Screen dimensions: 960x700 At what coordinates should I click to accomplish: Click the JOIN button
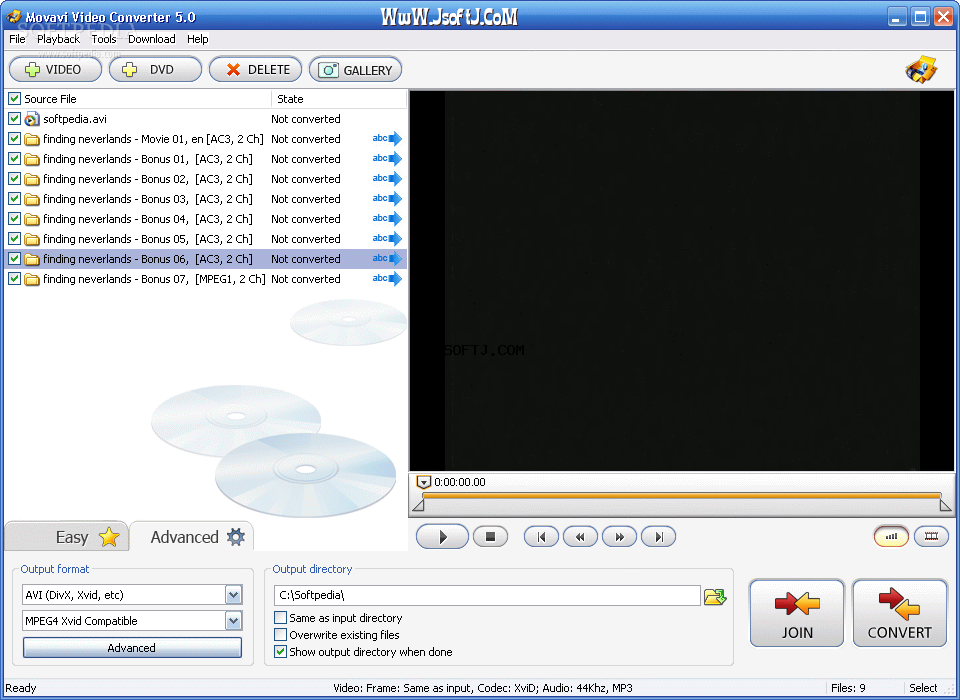[x=797, y=613]
